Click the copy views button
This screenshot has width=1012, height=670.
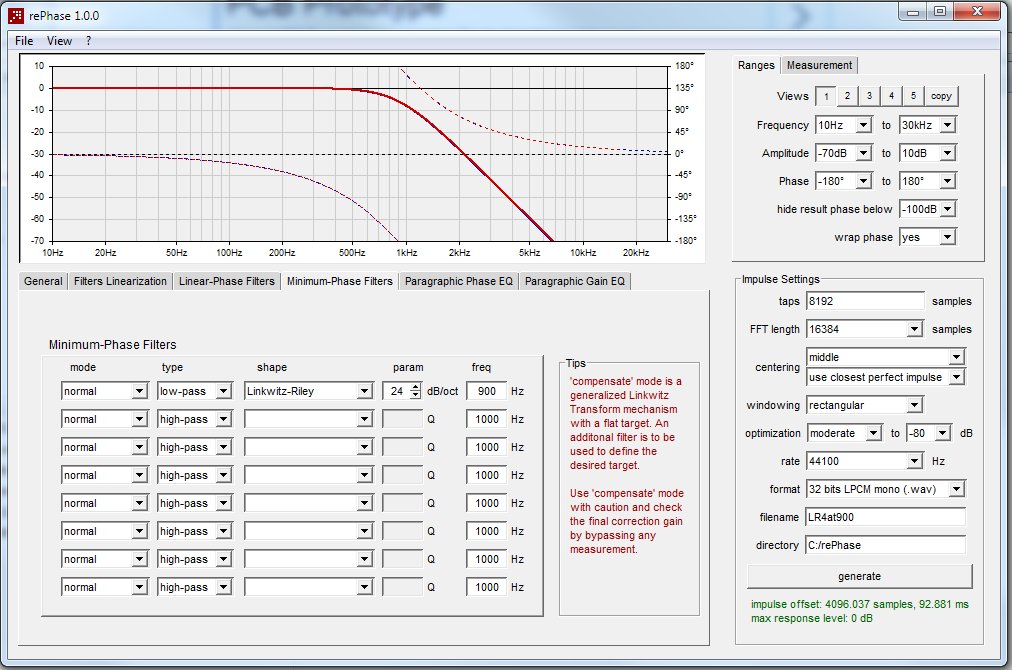pos(942,96)
